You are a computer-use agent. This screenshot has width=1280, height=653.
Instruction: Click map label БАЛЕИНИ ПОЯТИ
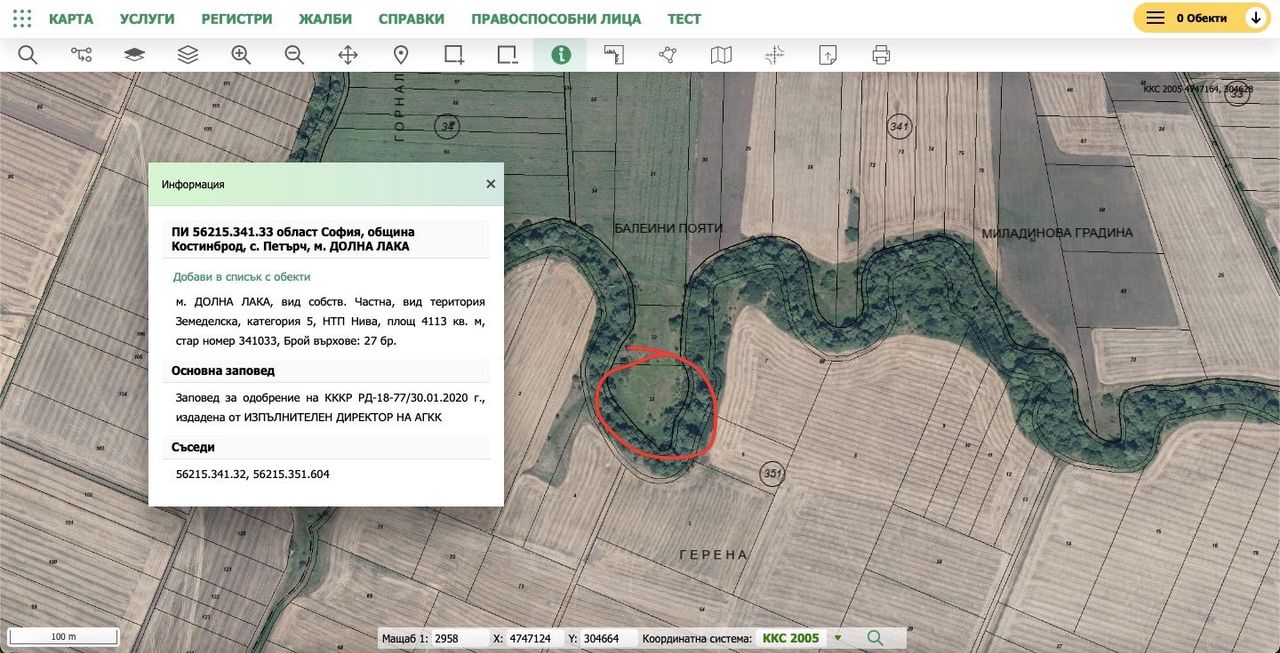click(x=668, y=228)
